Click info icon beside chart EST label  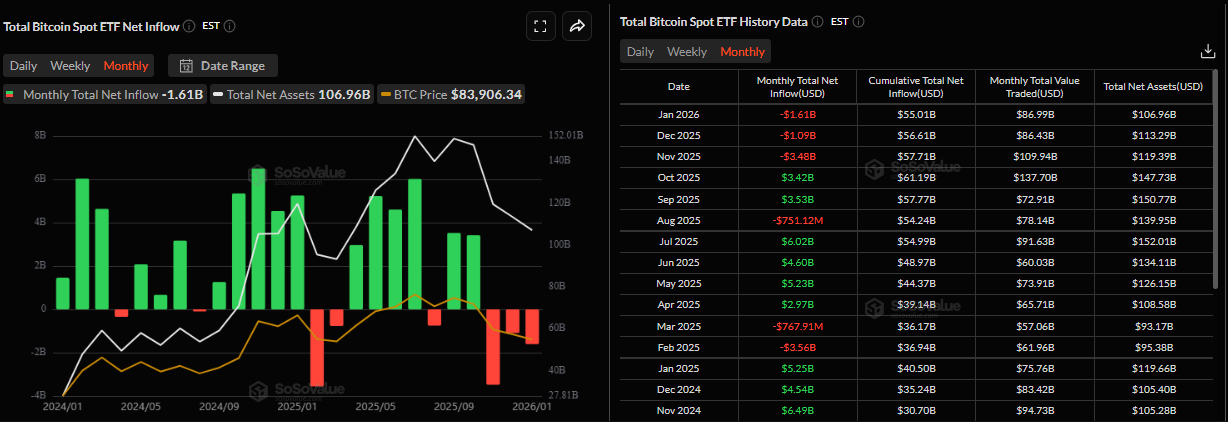coord(231,26)
